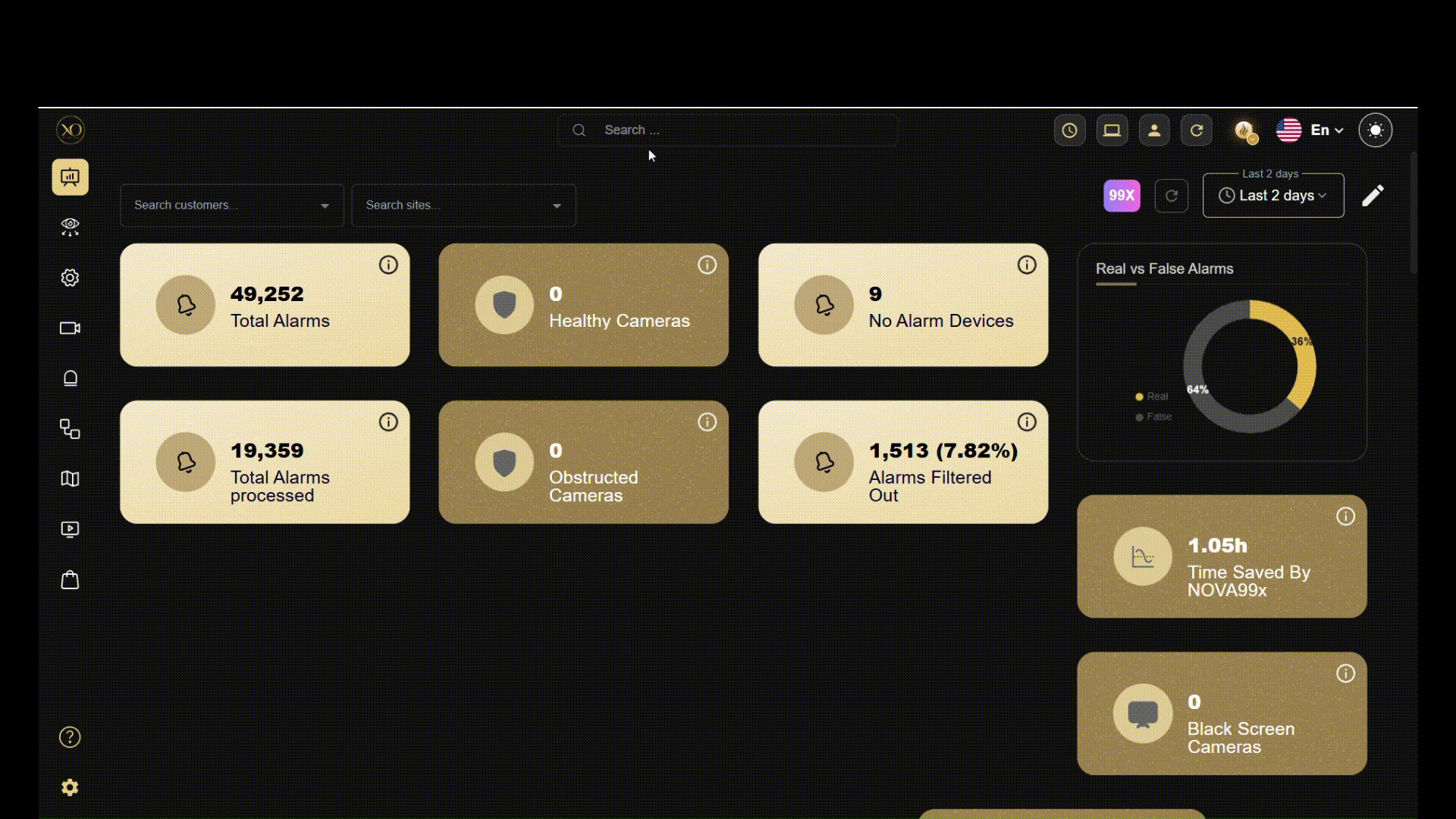Toggle the Real legend item

tap(1152, 397)
